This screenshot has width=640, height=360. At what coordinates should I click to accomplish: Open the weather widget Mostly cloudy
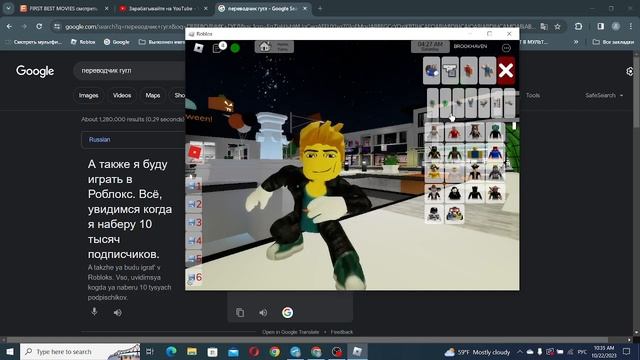(x=477, y=352)
